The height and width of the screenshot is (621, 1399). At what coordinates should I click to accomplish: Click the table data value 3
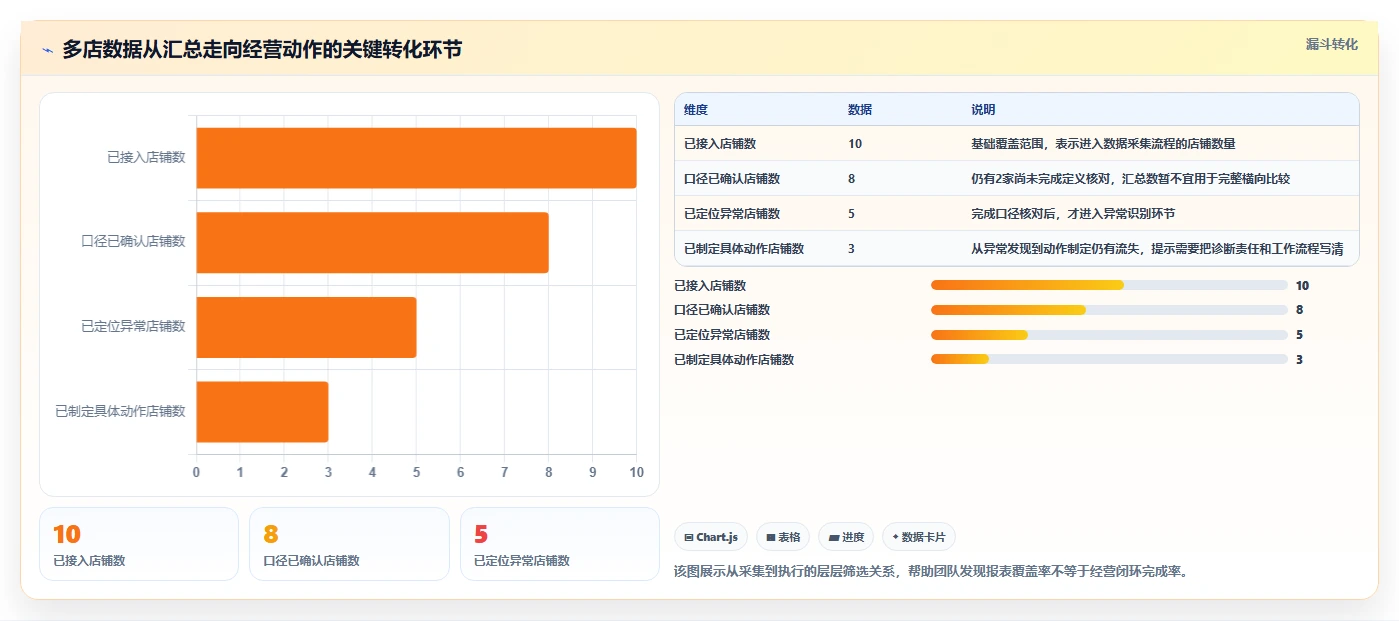(852, 249)
